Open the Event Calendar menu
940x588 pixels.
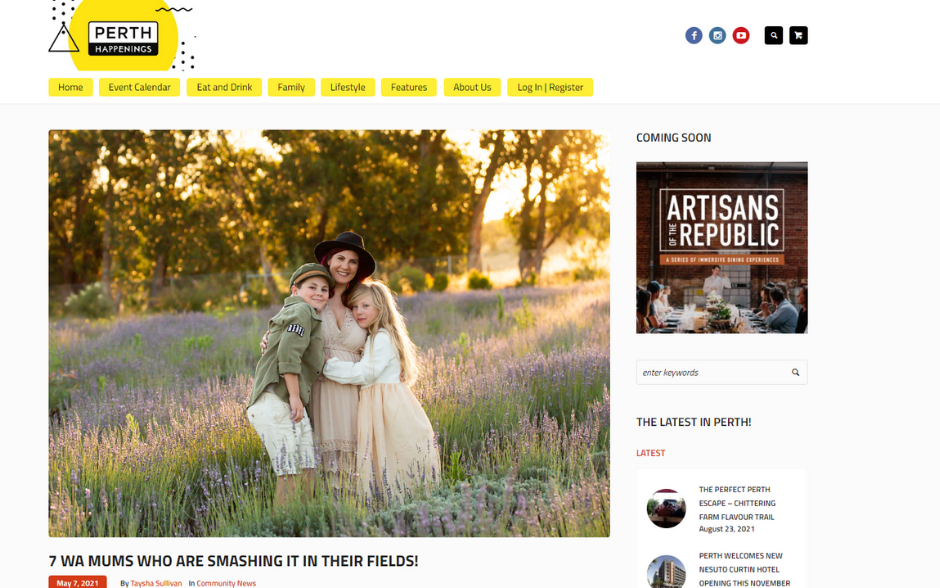pyautogui.click(x=140, y=87)
